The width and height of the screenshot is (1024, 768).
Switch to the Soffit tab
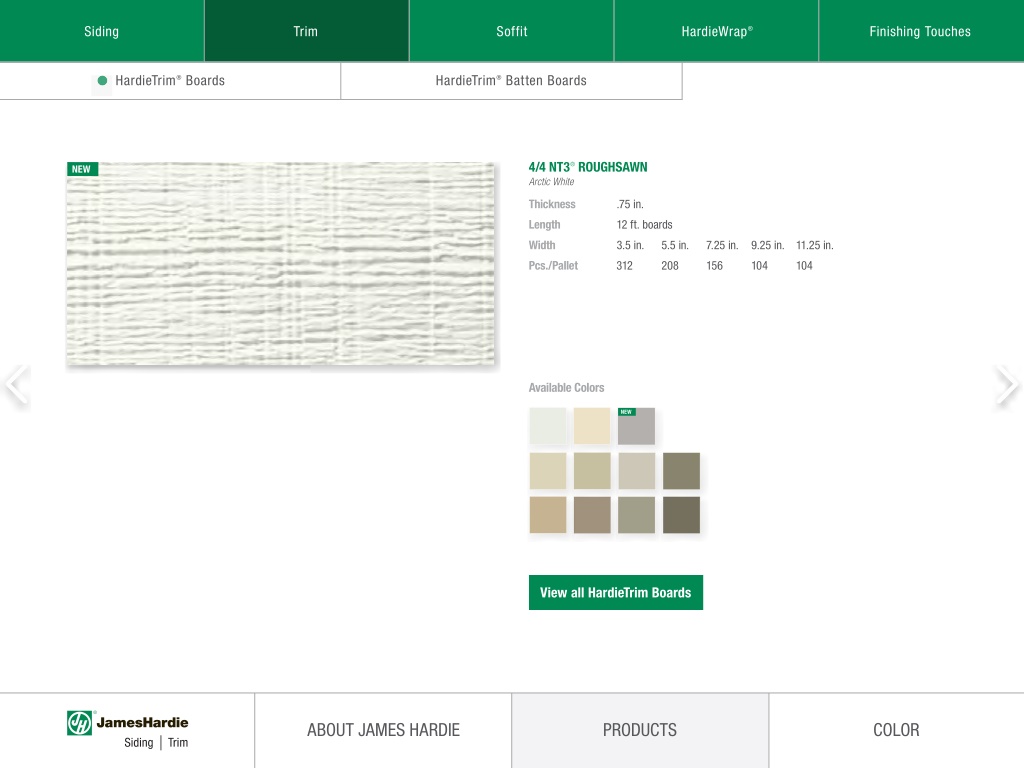click(511, 31)
